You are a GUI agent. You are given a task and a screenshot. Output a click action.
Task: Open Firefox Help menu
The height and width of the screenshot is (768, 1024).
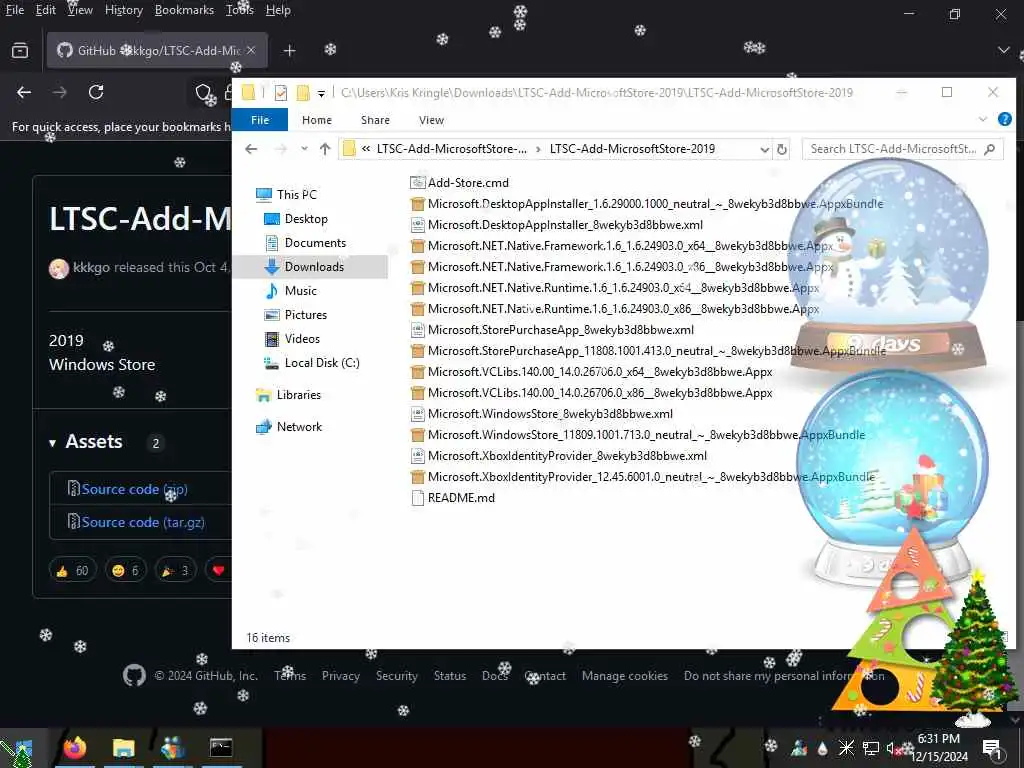(278, 10)
